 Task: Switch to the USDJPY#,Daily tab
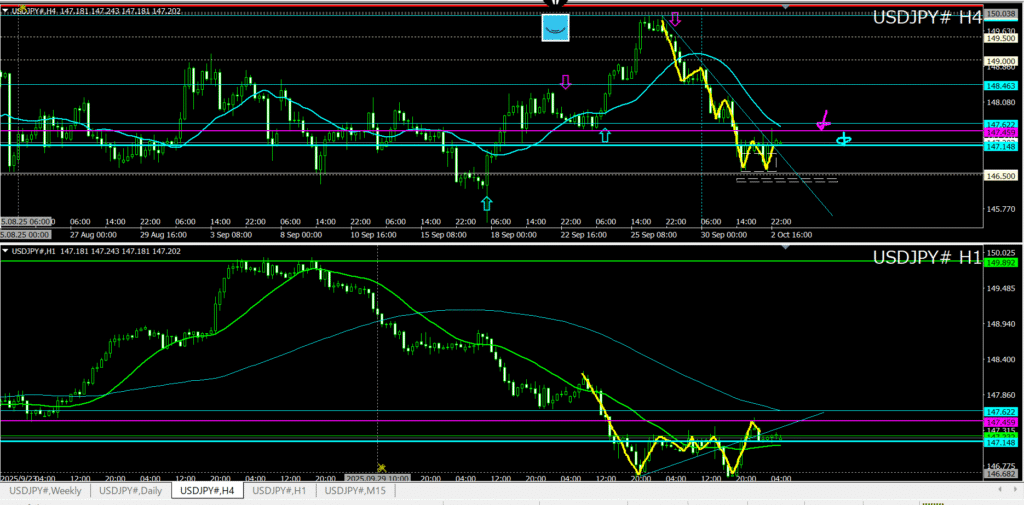pyautogui.click(x=131, y=491)
